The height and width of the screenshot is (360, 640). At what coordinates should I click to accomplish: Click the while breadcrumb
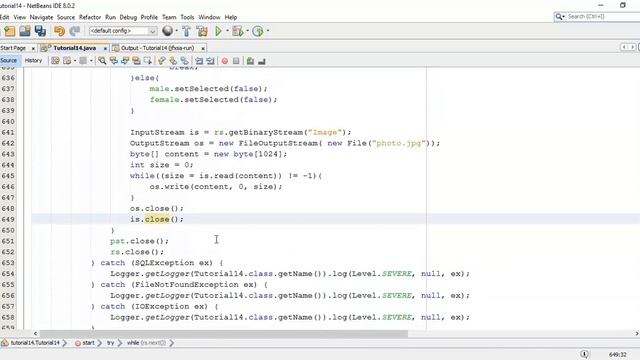(x=146, y=343)
